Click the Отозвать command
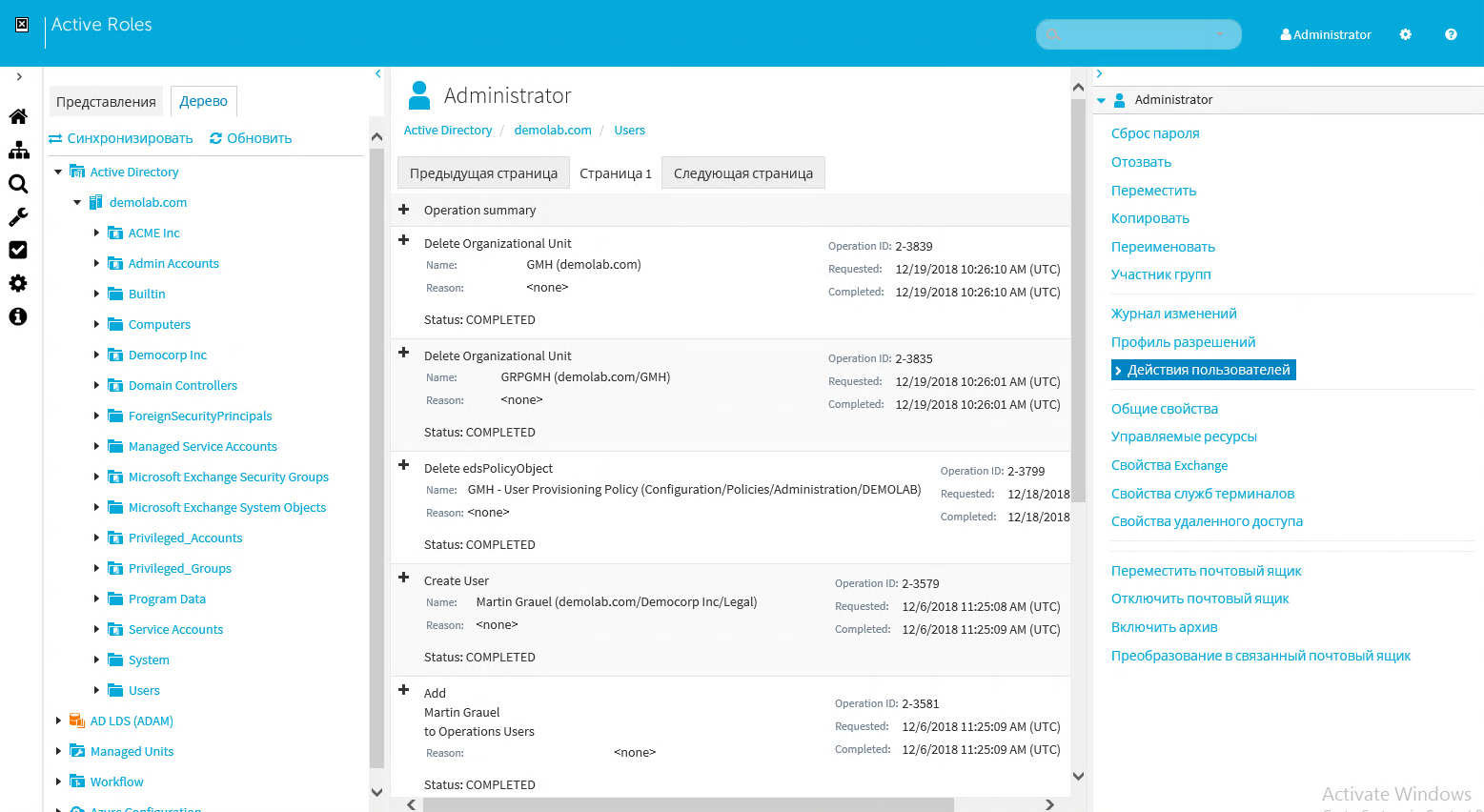Image resolution: width=1484 pixels, height=812 pixels. click(1141, 162)
